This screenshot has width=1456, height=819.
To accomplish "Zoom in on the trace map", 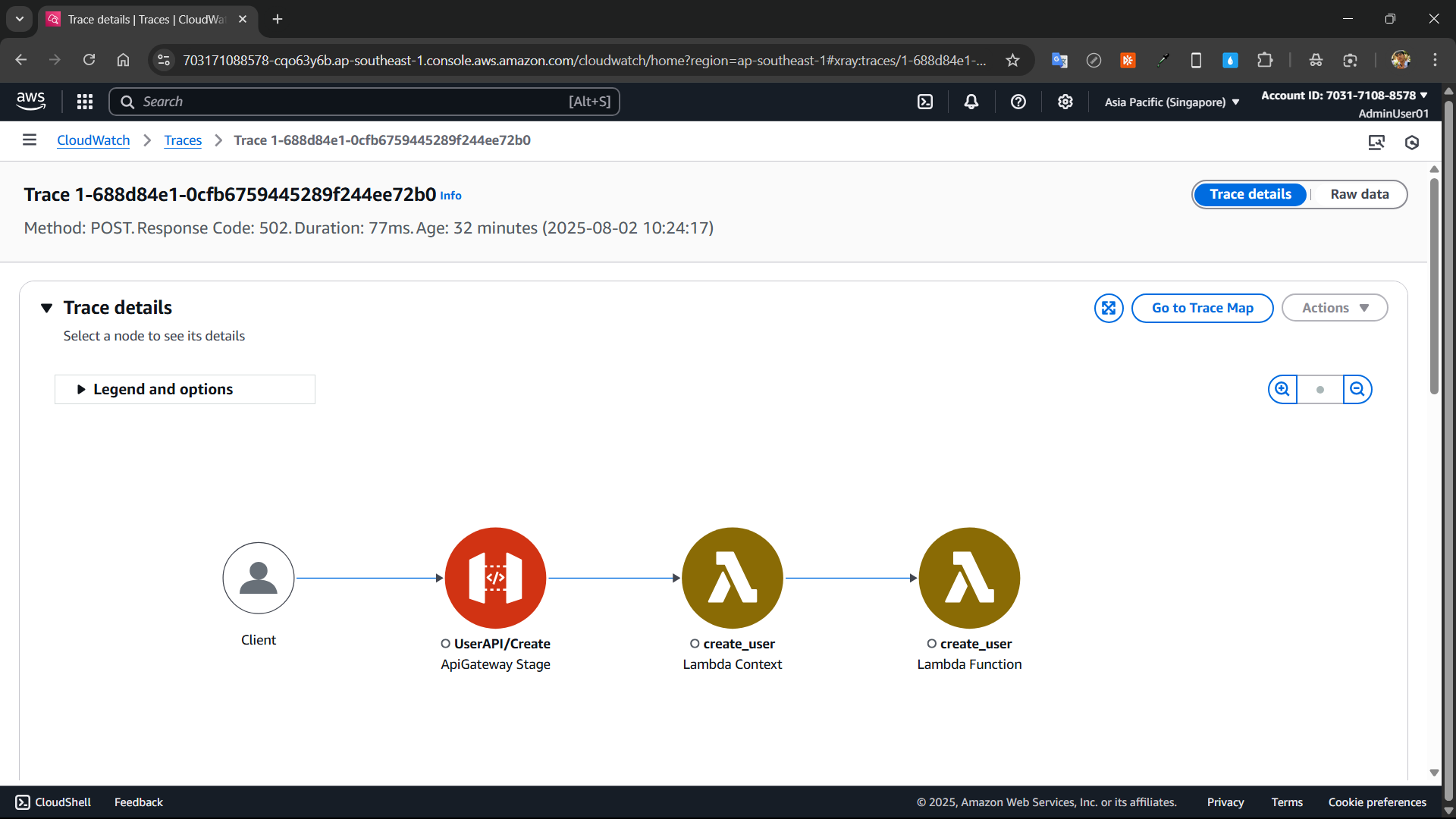I will (x=1282, y=389).
